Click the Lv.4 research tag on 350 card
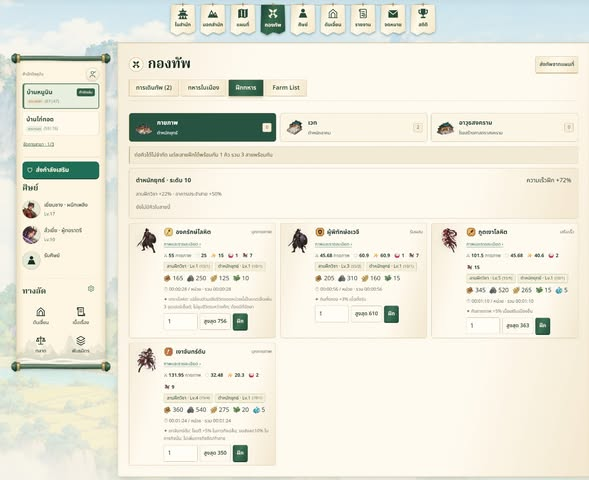Viewport: 589px width, 480px height. pyautogui.click(x=188, y=398)
